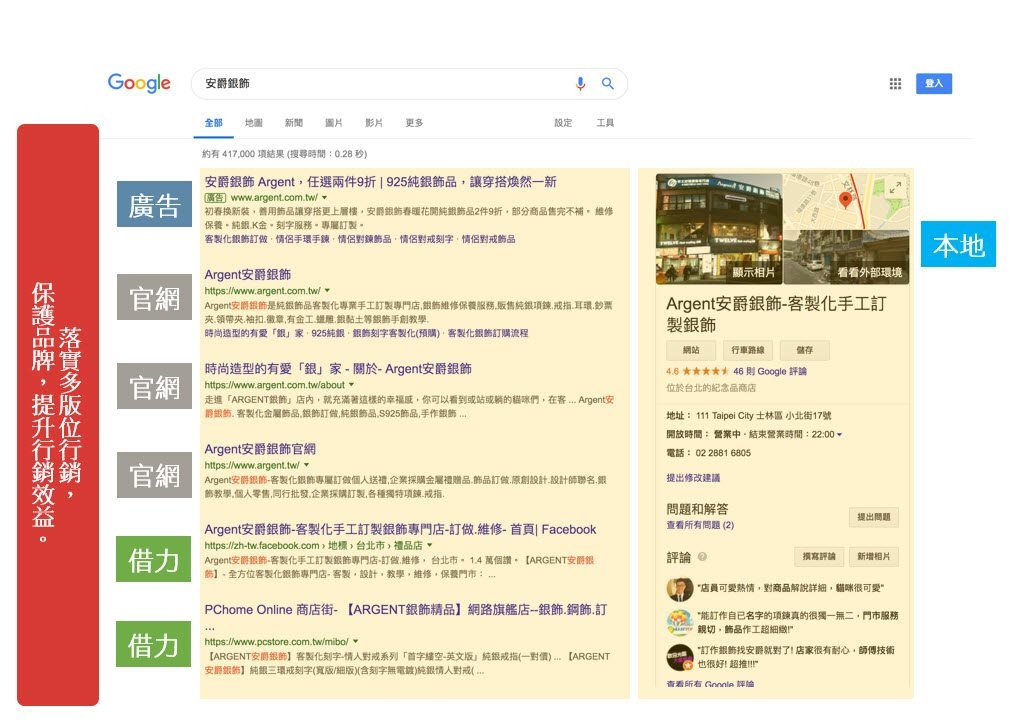Click 情侶對戒刻字 sitelink in the ad
Screen dimensions: 1024x726
click(x=426, y=239)
